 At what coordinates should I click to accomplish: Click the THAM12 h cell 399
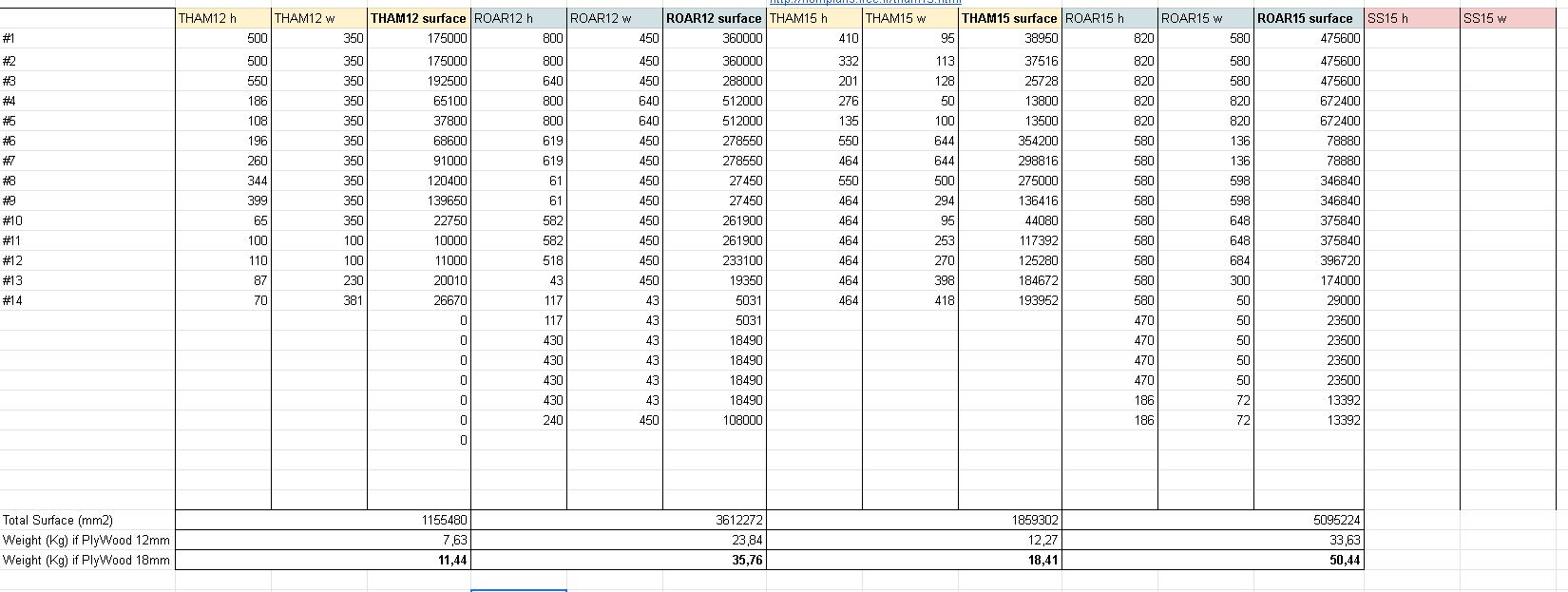point(223,201)
